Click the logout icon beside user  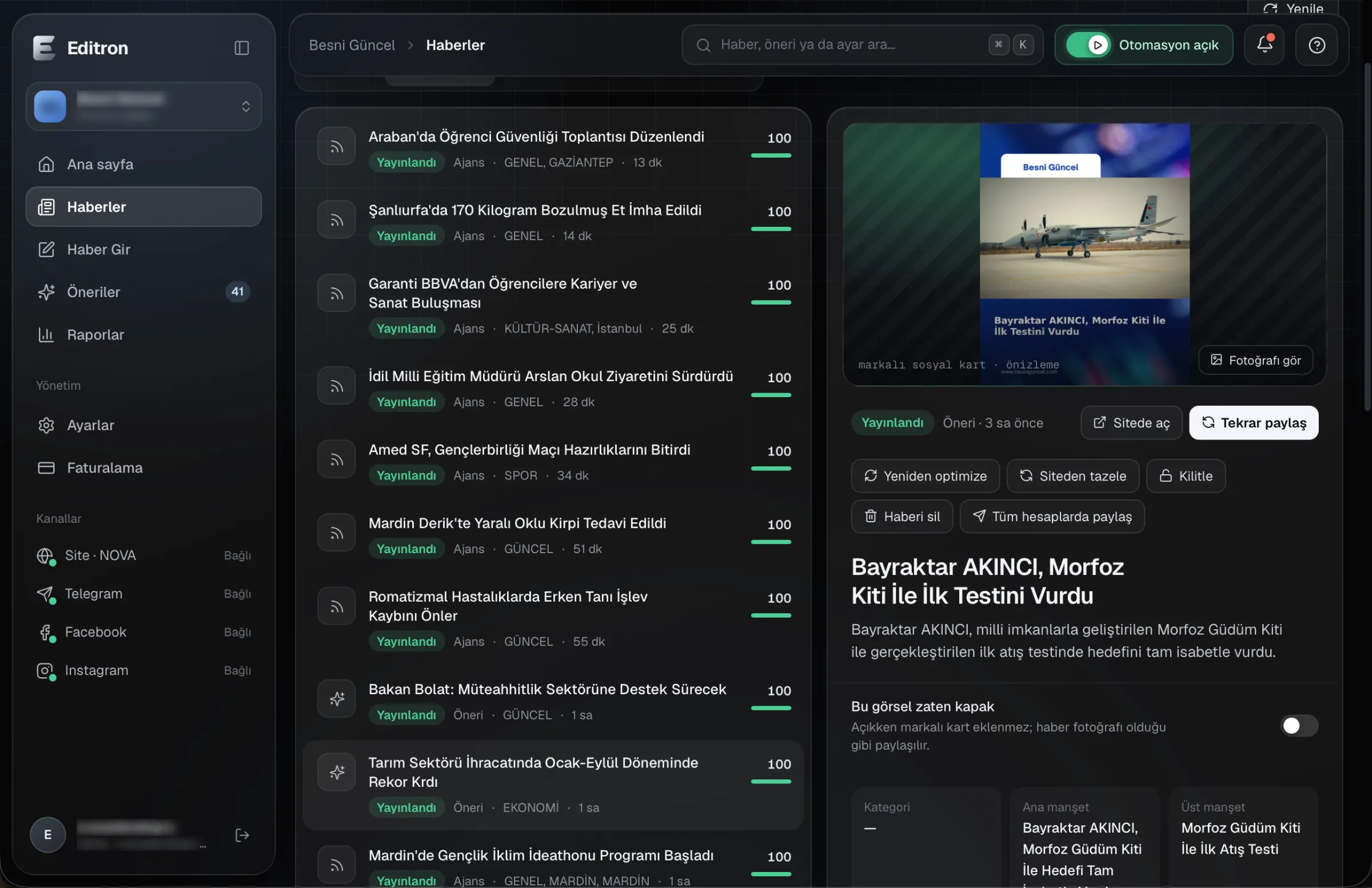click(242, 834)
